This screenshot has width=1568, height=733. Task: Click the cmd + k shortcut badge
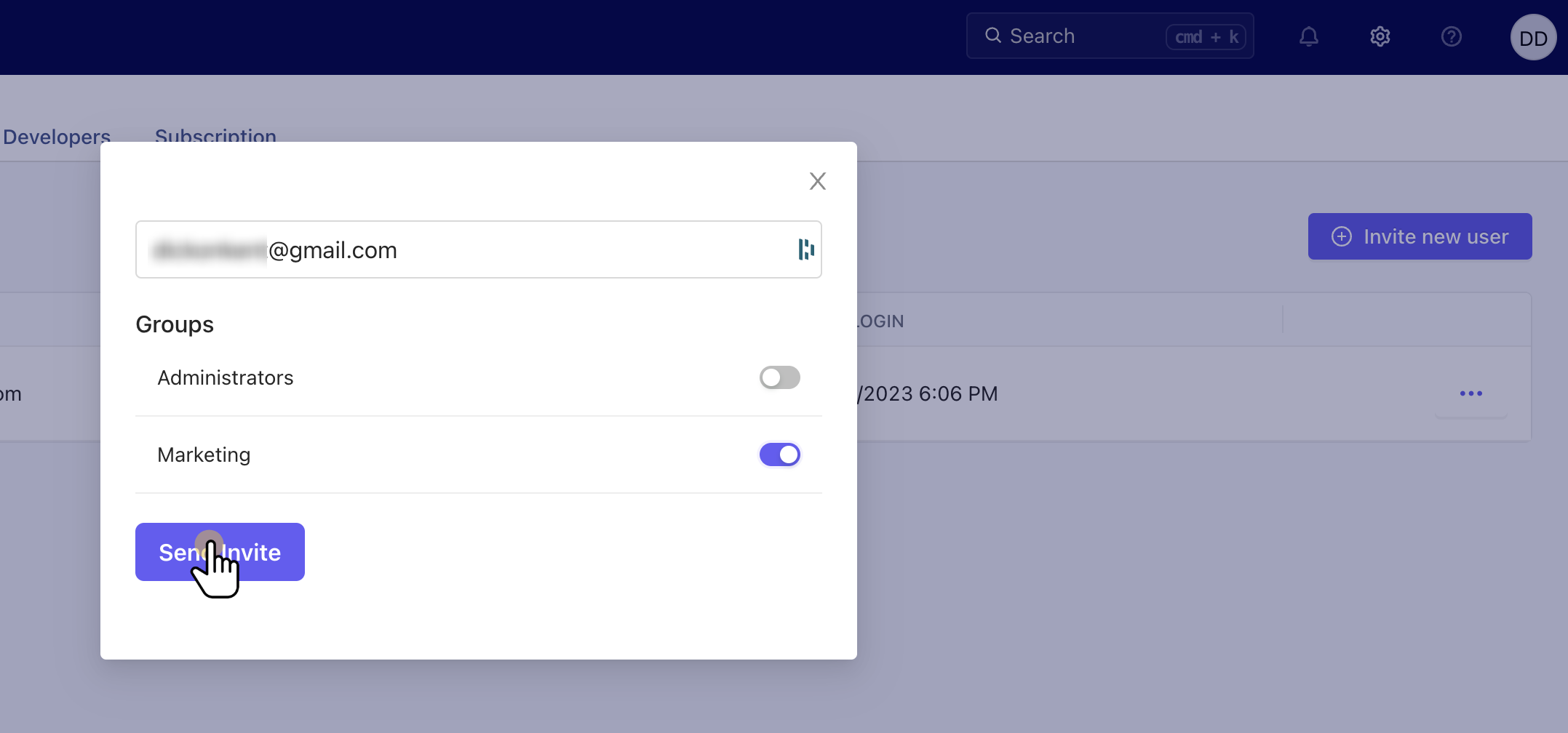pyautogui.click(x=1206, y=36)
